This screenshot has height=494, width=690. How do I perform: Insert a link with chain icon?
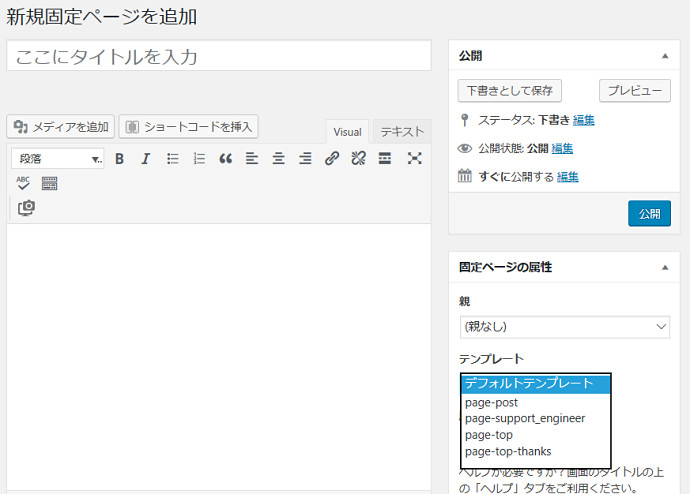pos(332,158)
